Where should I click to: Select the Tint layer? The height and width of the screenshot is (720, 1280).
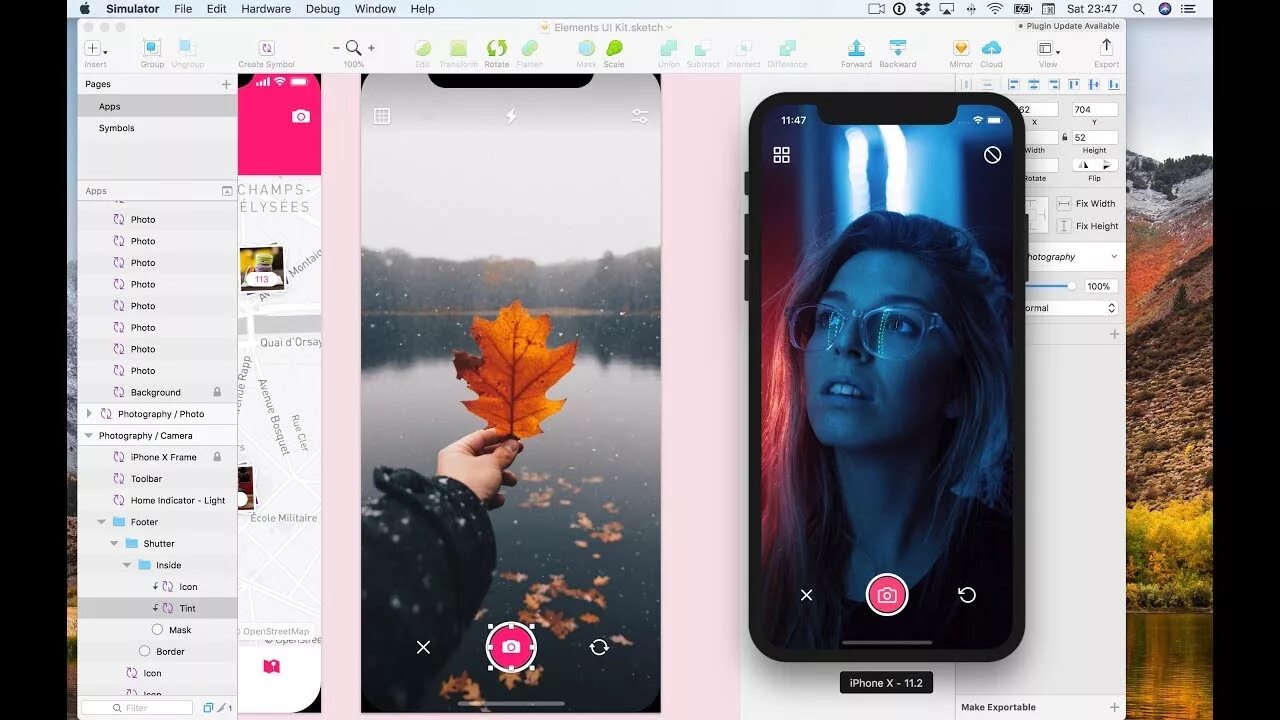pos(157,608)
